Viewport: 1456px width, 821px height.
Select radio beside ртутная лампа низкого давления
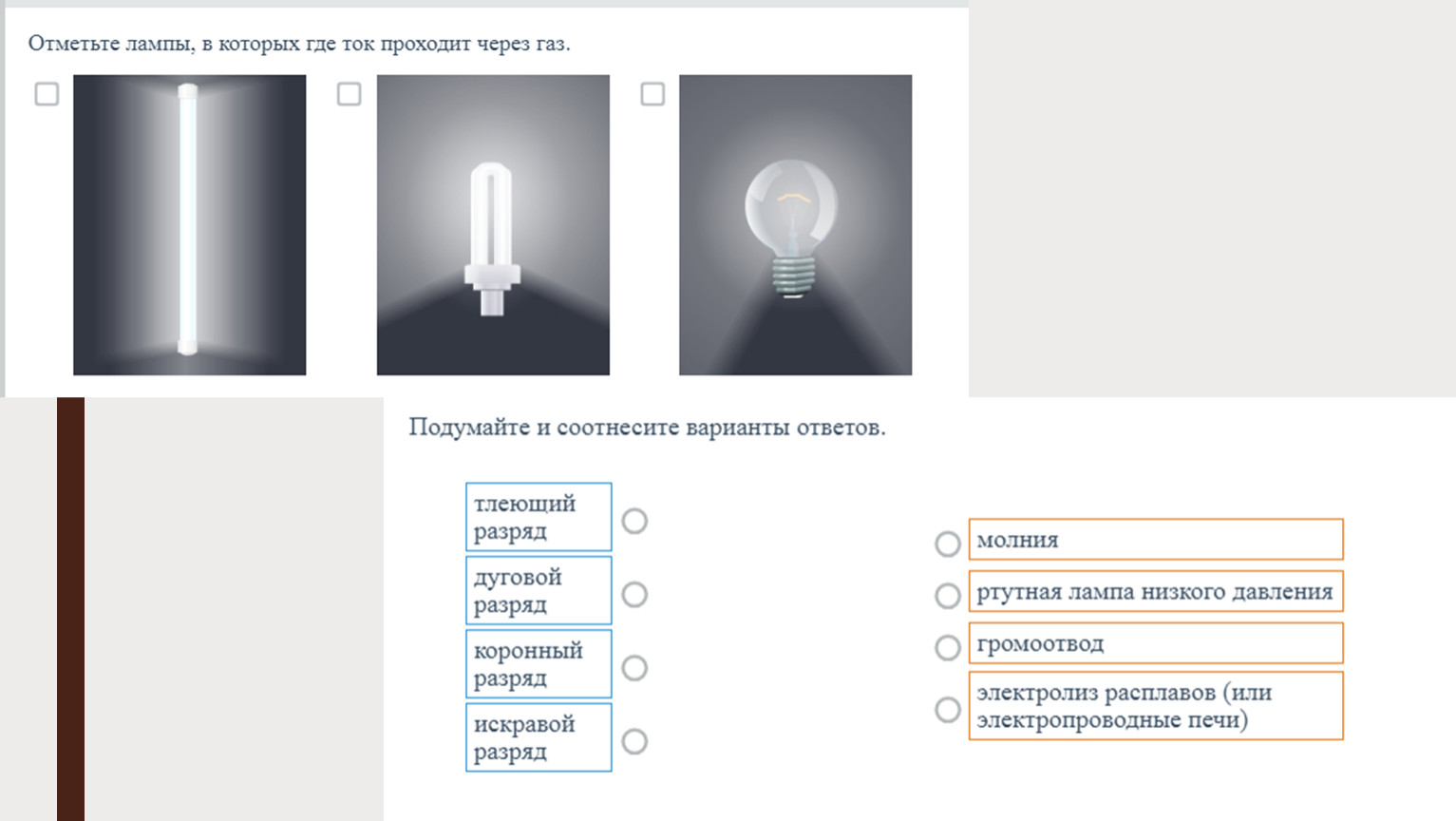tap(948, 596)
